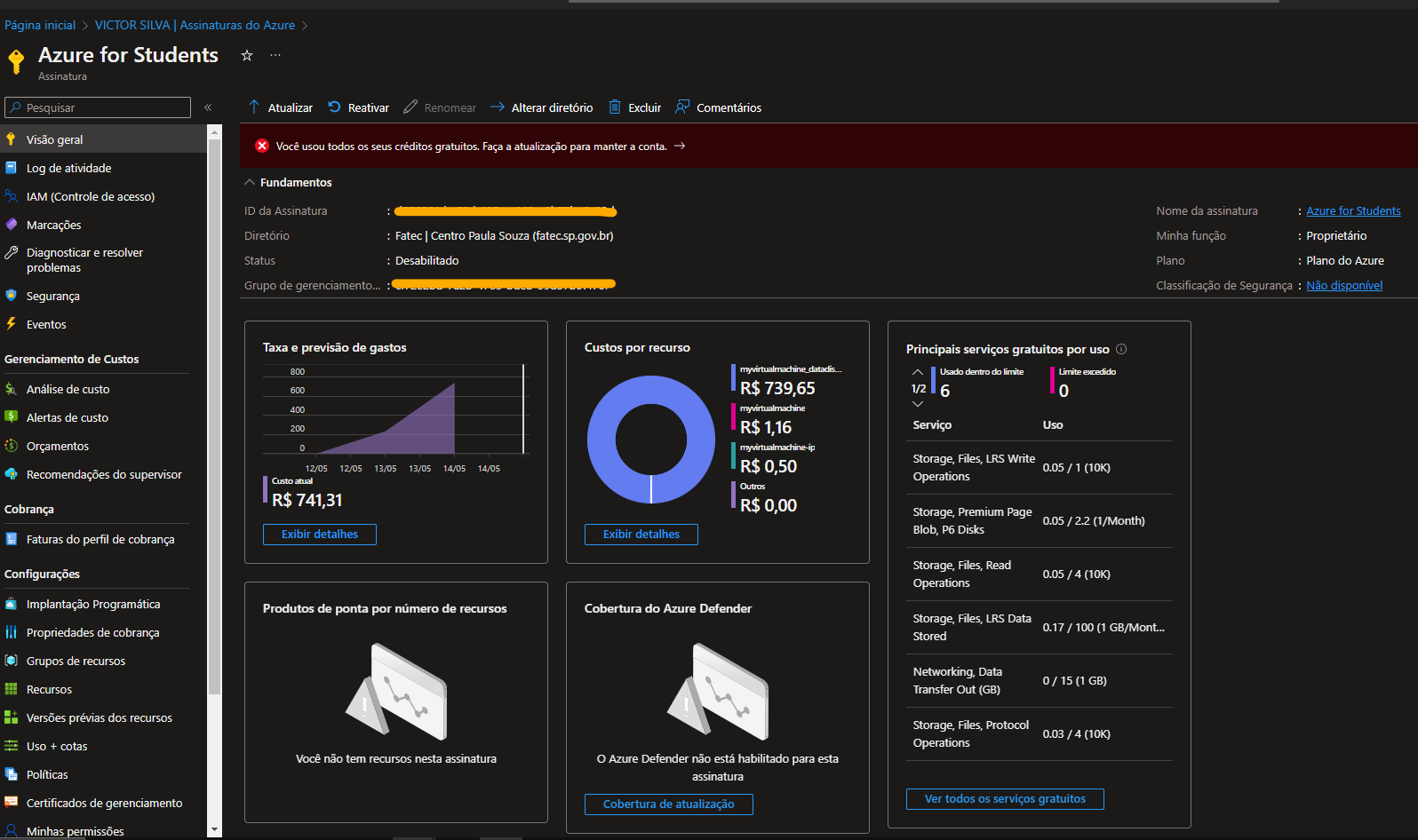Select Storage, Premium Page Blob, P6 Disks row
Image resolution: width=1418 pixels, height=840 pixels.
pos(1040,520)
